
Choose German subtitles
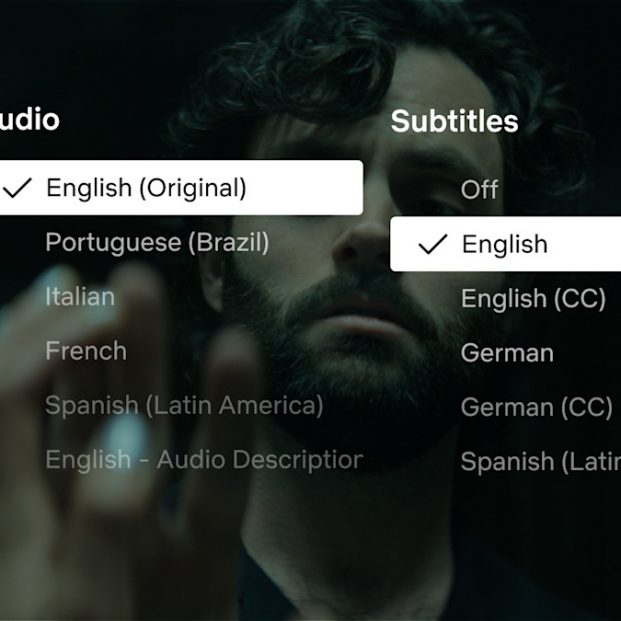507,353
